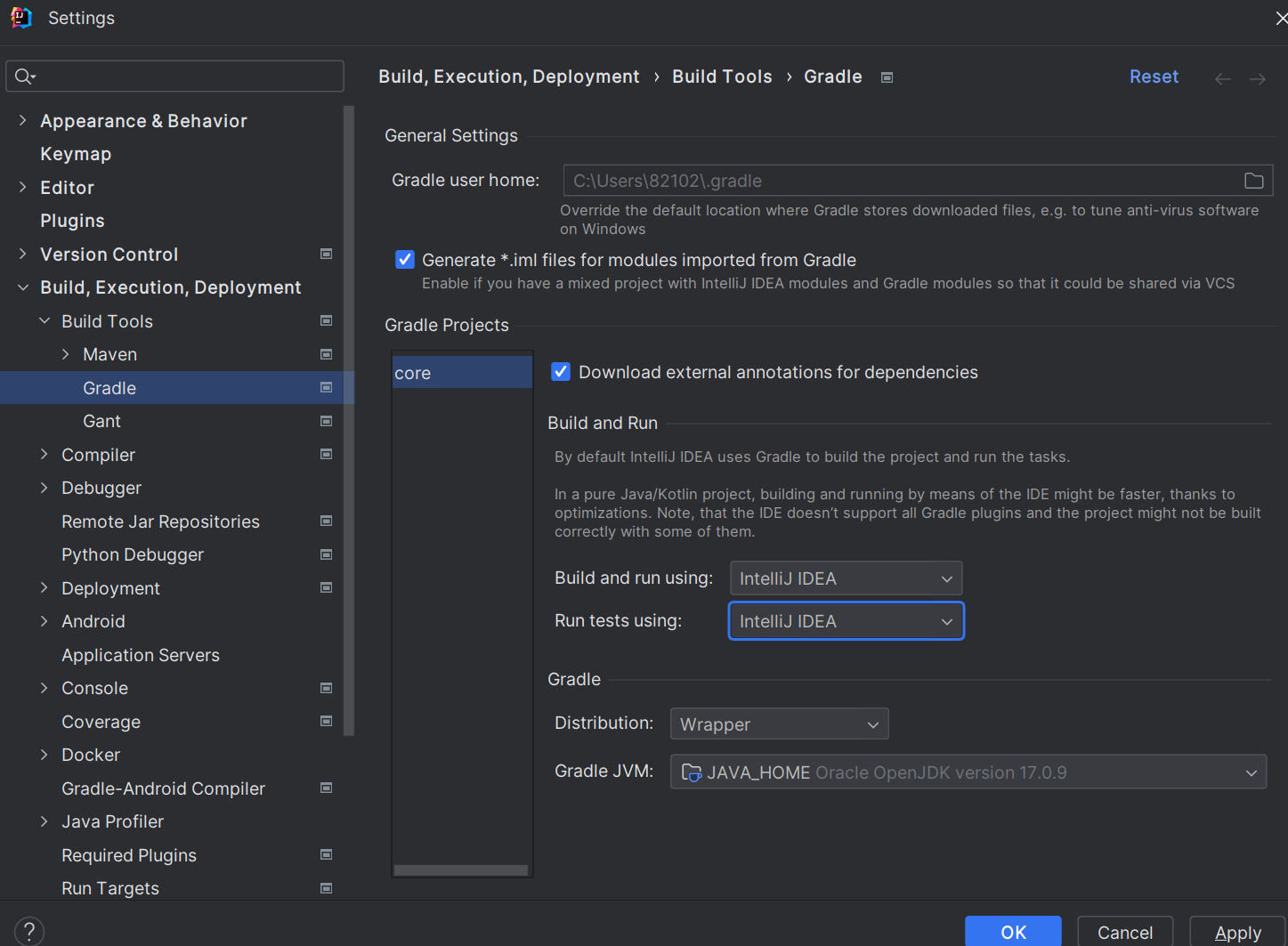Open Build and run using dropdown
1288x946 pixels.
[846, 578]
